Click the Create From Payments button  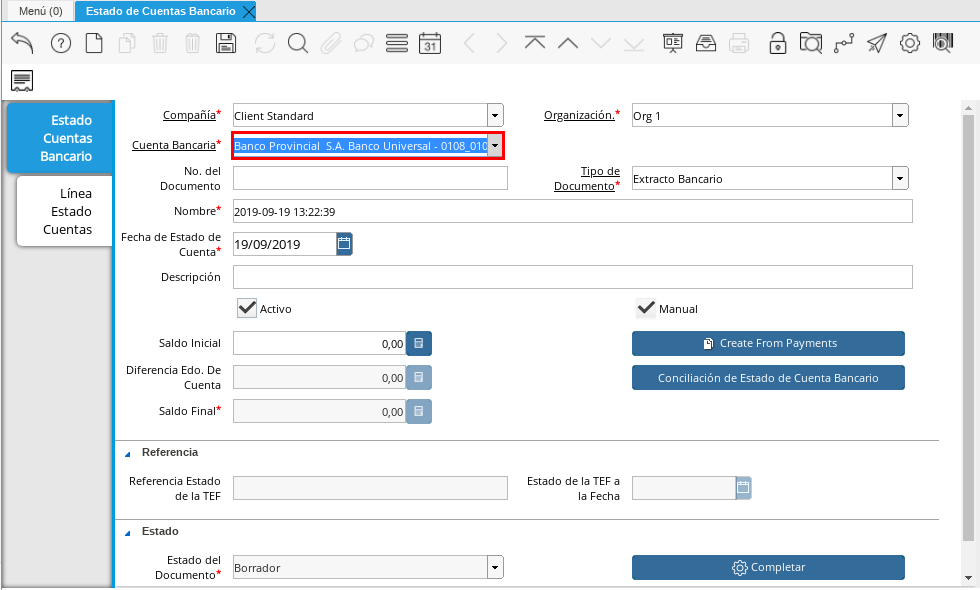[768, 343]
